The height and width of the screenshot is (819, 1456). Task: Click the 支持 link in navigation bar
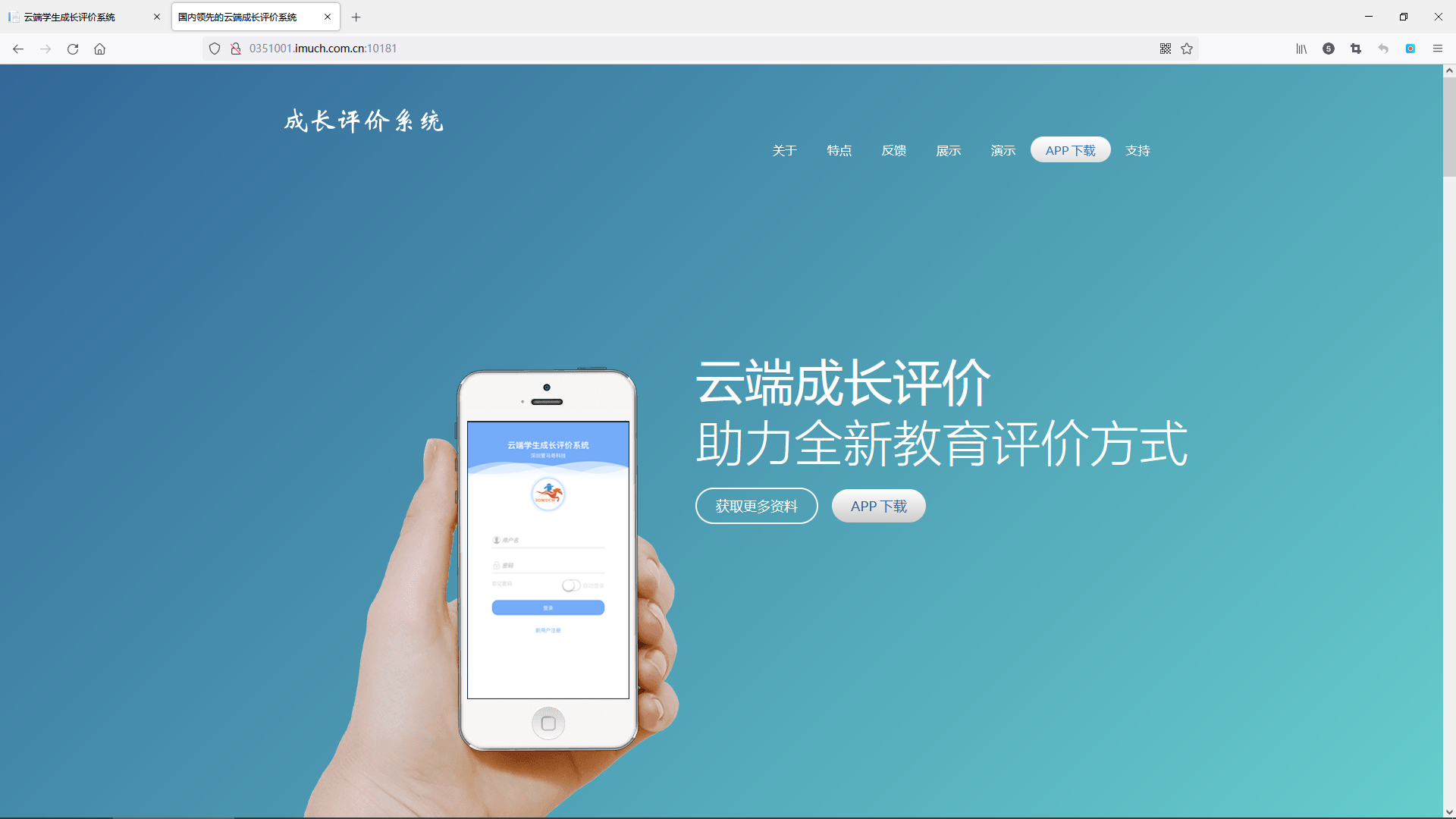(1137, 150)
